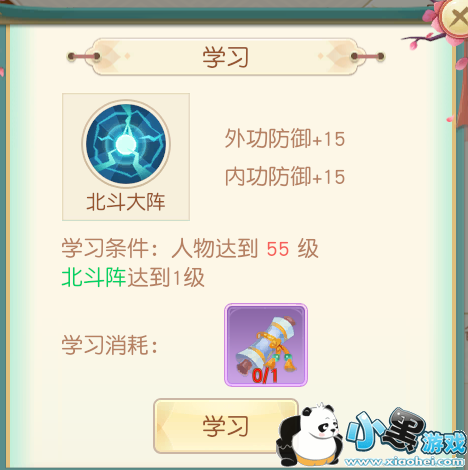Click the 学习 button at bottom
Viewport: 468px width, 470px height.
click(226, 426)
